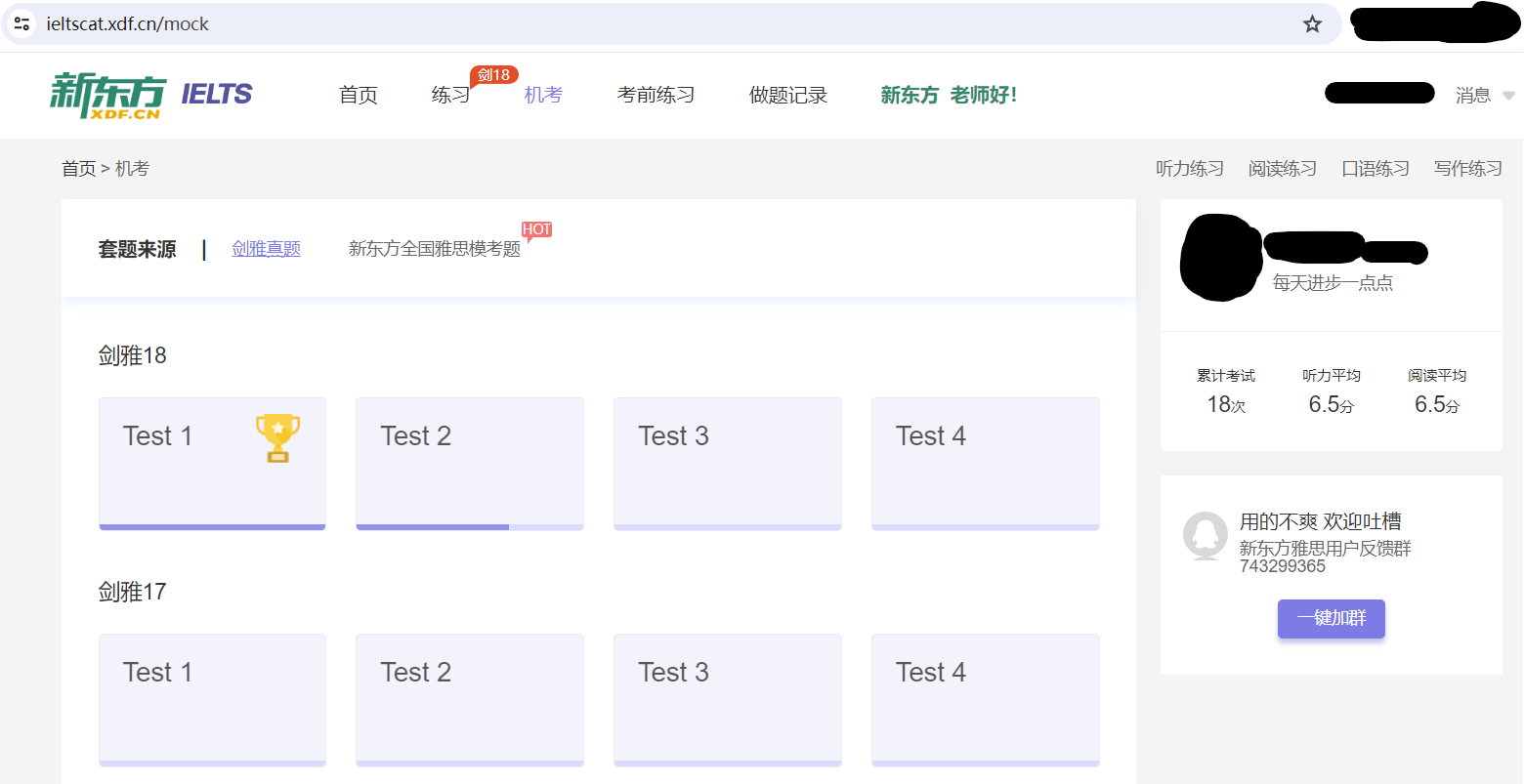Image resolution: width=1524 pixels, height=784 pixels.
Task: Click the site info icon in address bar
Action: (21, 23)
